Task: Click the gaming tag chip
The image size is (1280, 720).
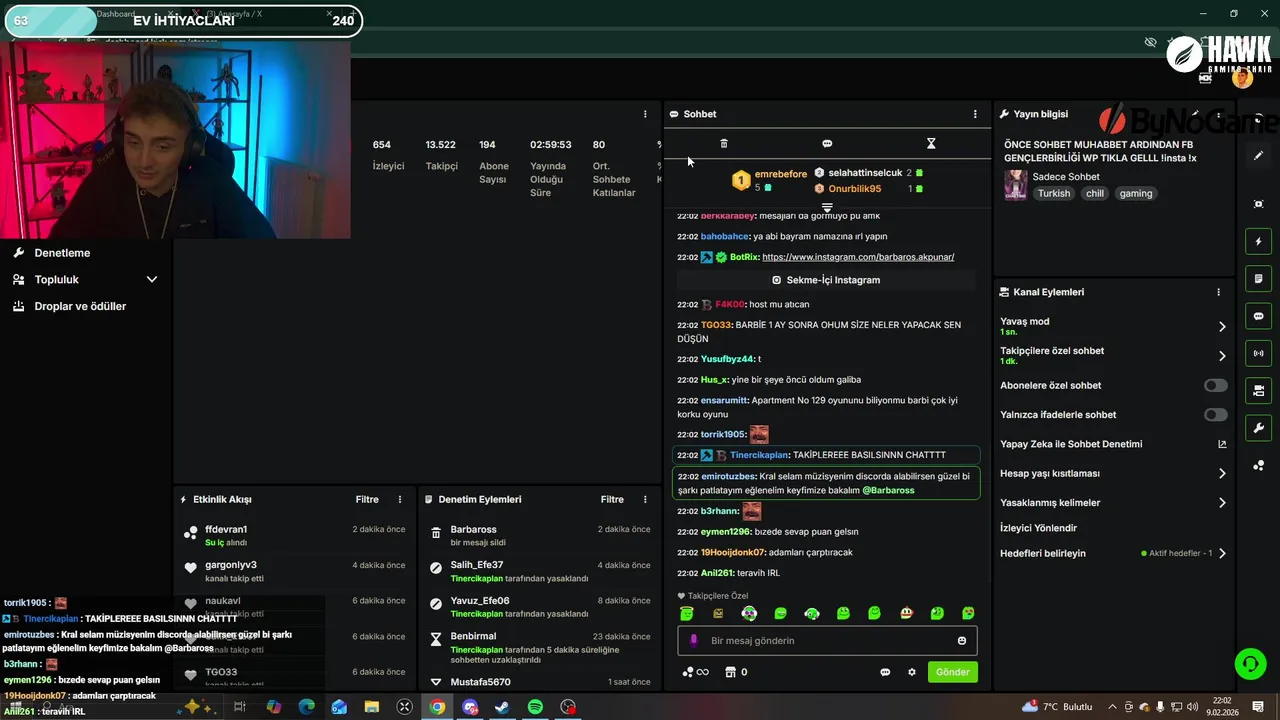Action: point(1136,193)
